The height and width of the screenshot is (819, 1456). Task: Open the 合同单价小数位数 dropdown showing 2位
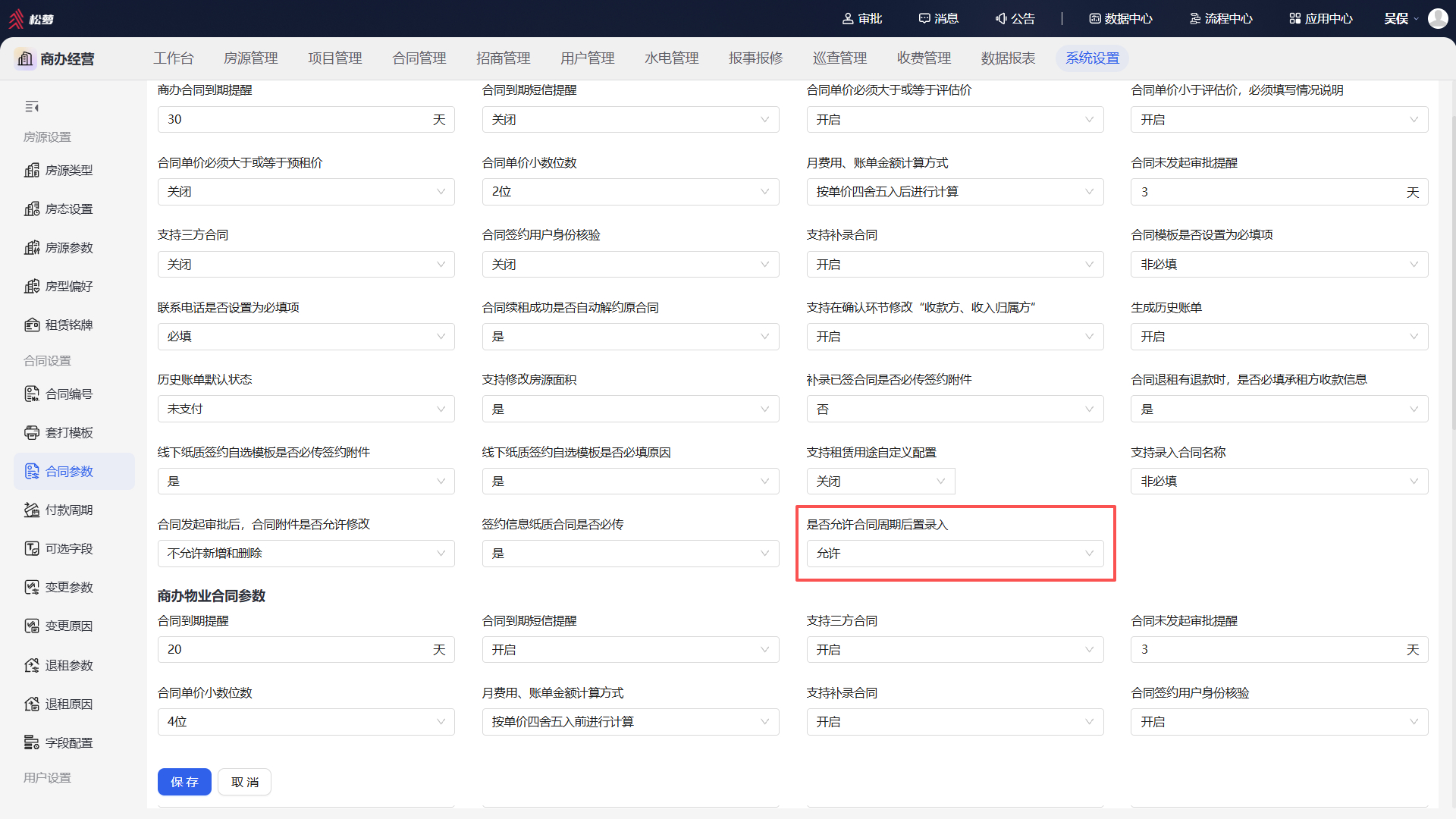pos(630,192)
